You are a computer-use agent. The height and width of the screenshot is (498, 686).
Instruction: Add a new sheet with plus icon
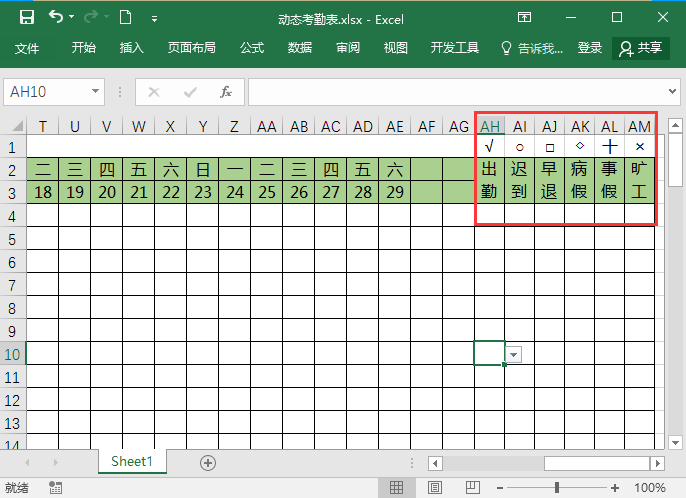(x=208, y=462)
